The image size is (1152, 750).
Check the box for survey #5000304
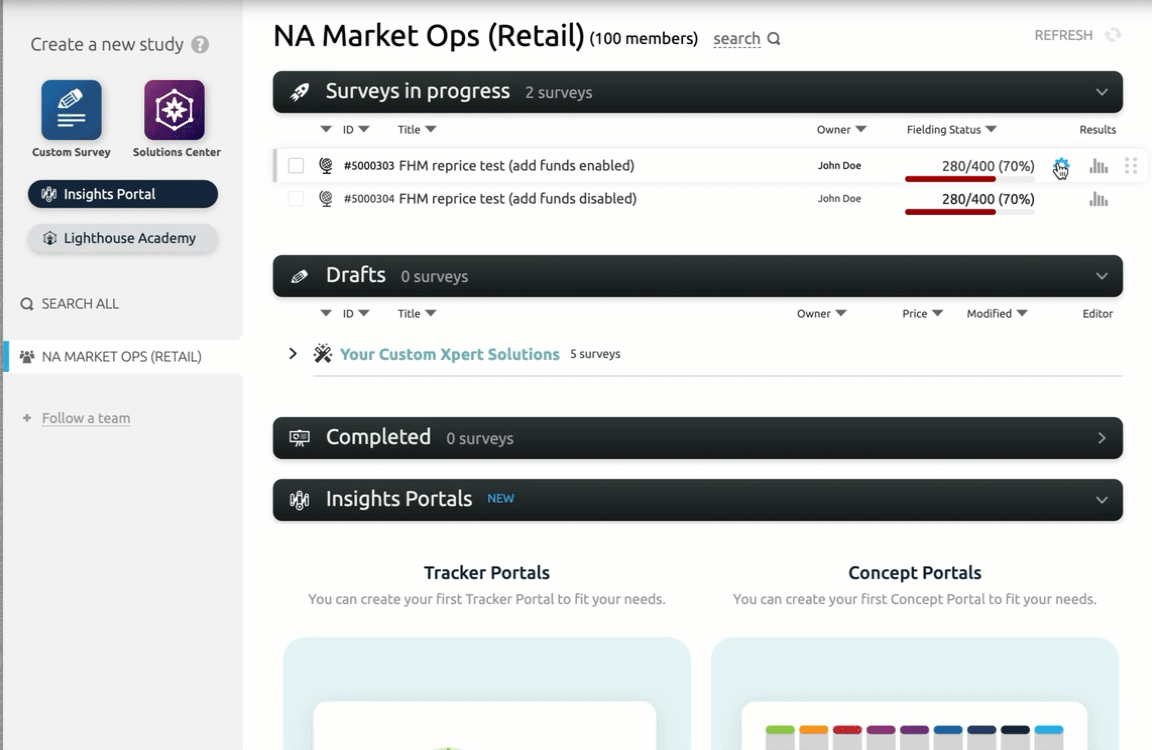[x=296, y=199]
